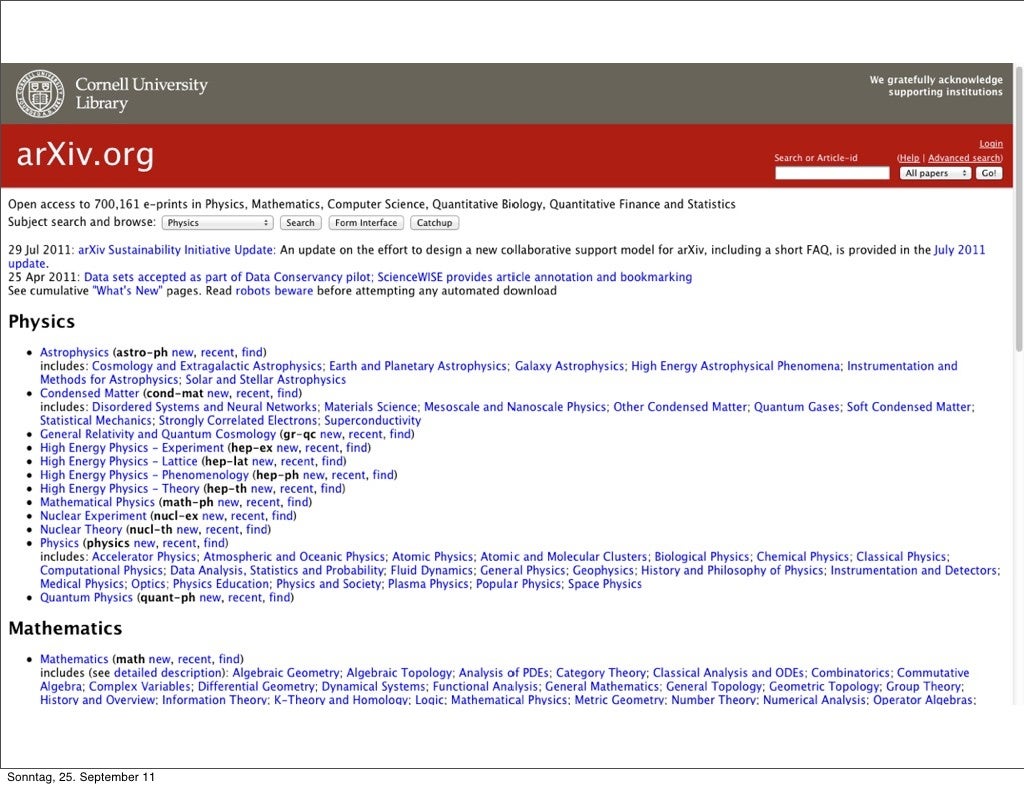Open new submissions for gr-qc
The image size is (1024, 788).
pos(331,435)
